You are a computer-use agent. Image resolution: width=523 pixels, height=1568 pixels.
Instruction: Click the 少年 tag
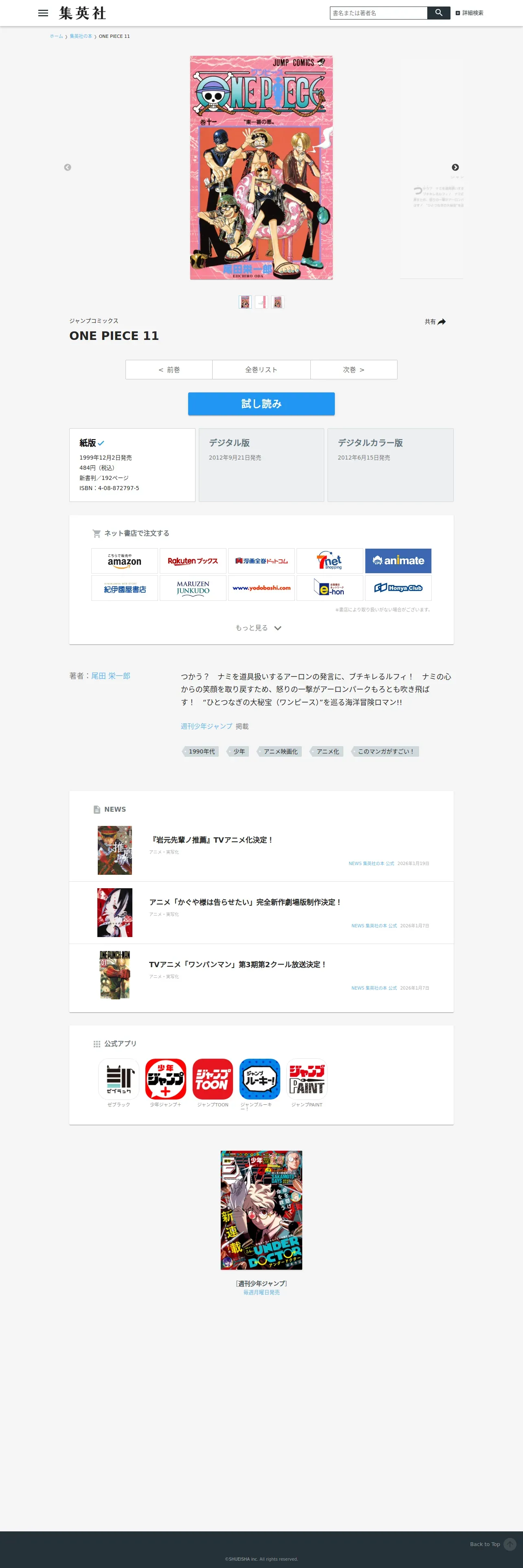(238, 752)
